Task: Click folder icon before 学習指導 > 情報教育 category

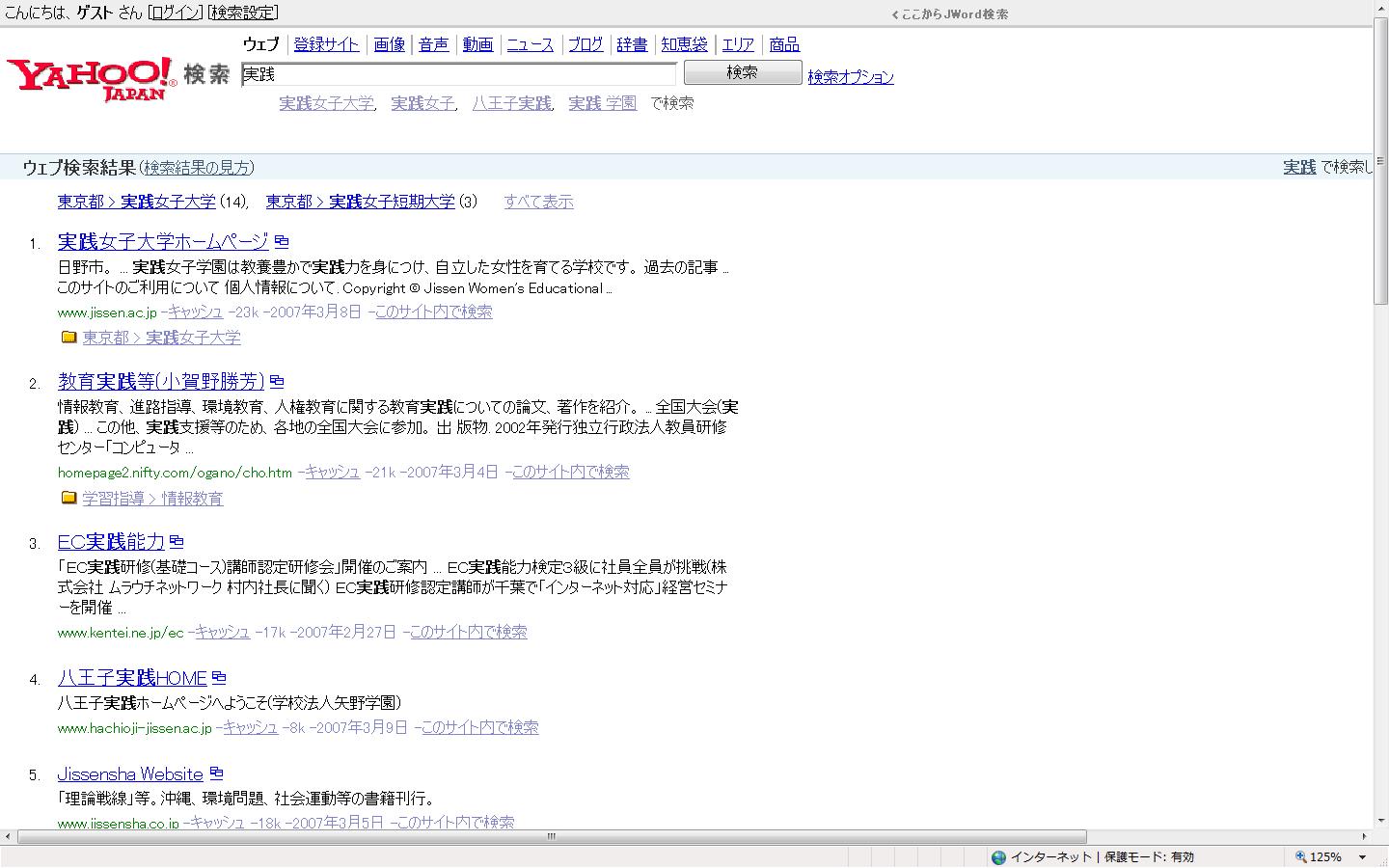Action: click(69, 499)
